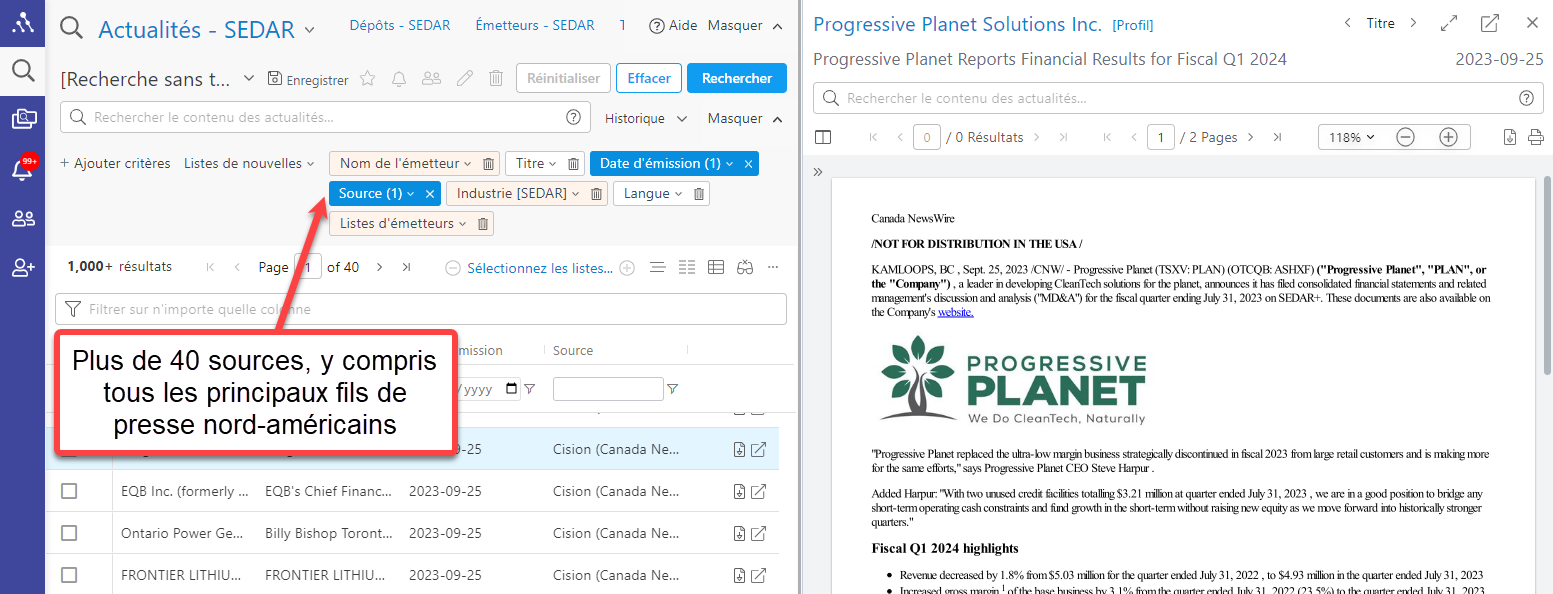Click the app logo at top of sidebar

click(22, 22)
